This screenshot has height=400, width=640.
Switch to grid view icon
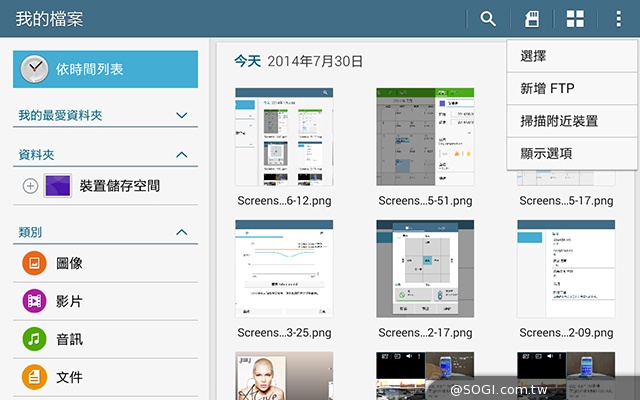575,19
